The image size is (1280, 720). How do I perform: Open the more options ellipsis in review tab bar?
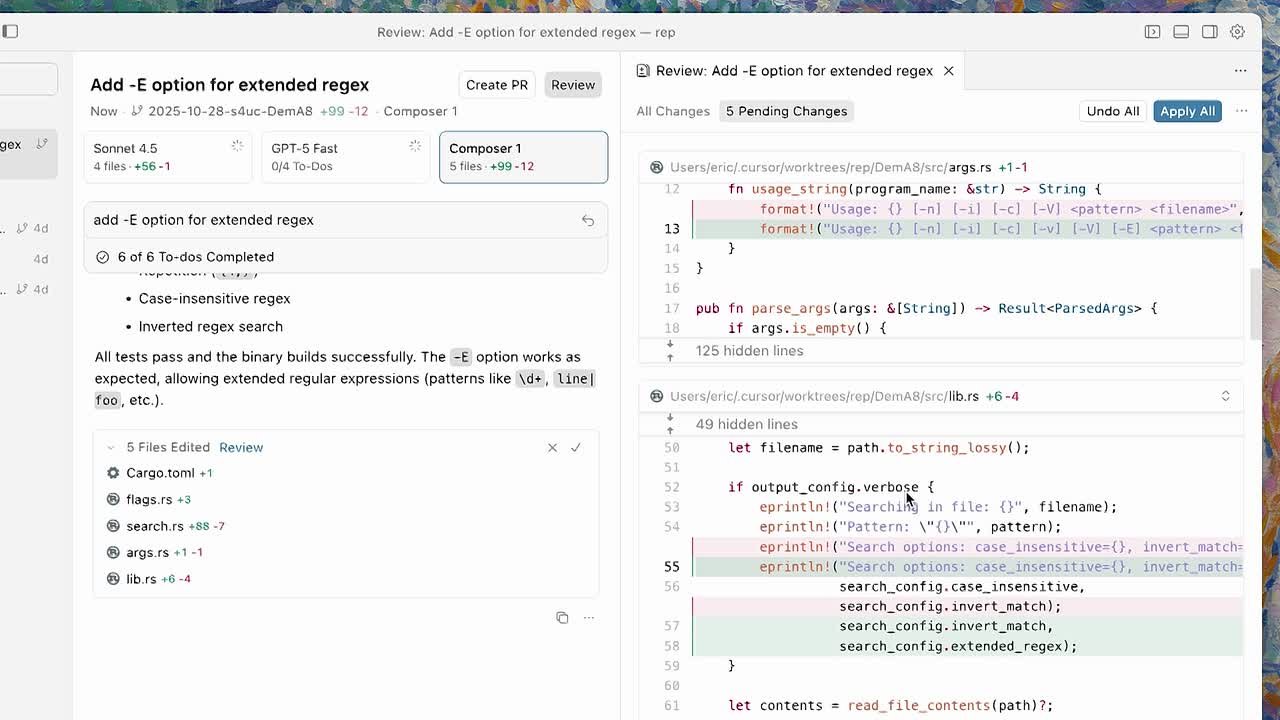[x=1240, y=71]
